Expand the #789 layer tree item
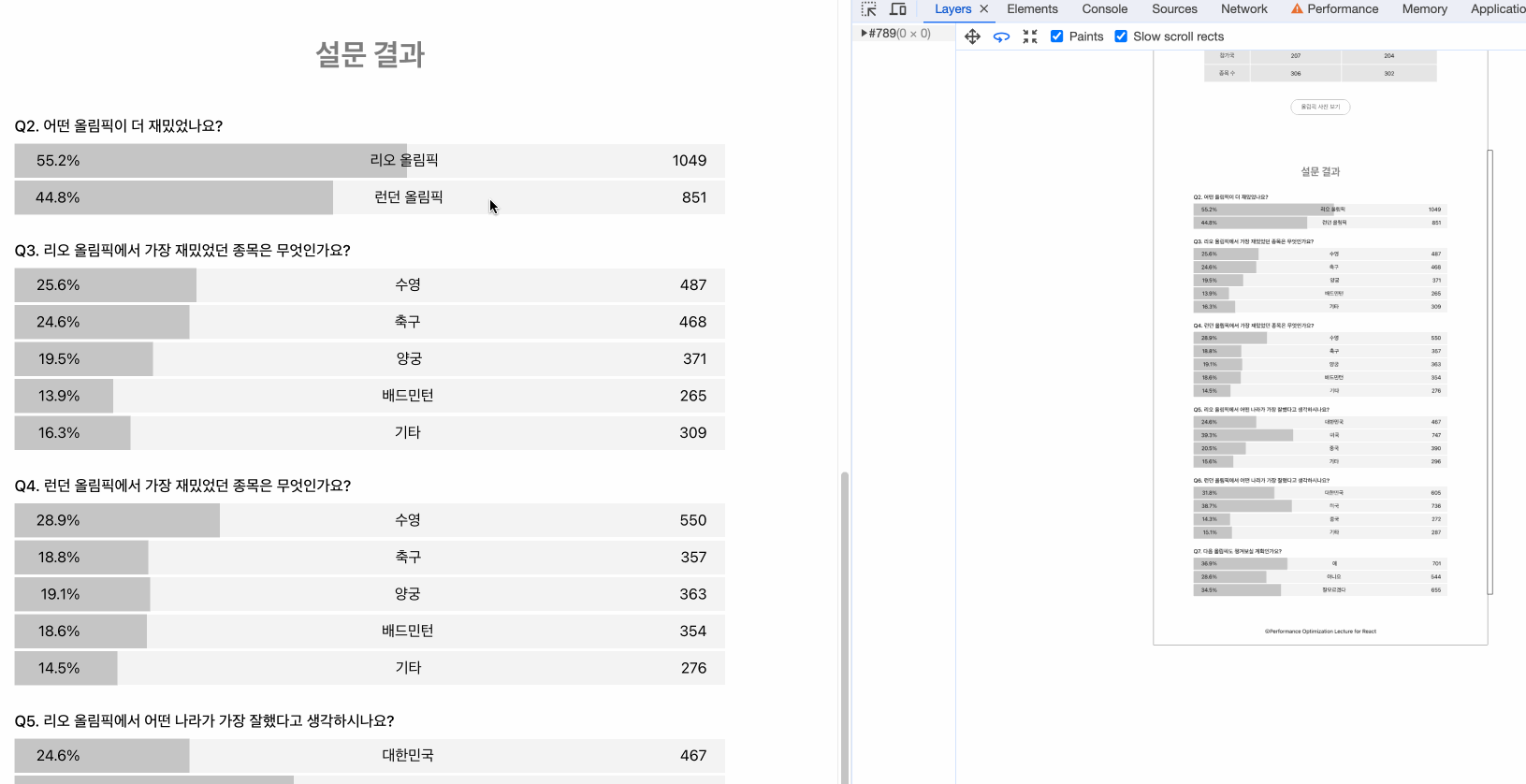This screenshot has width=1526, height=784. [865, 34]
